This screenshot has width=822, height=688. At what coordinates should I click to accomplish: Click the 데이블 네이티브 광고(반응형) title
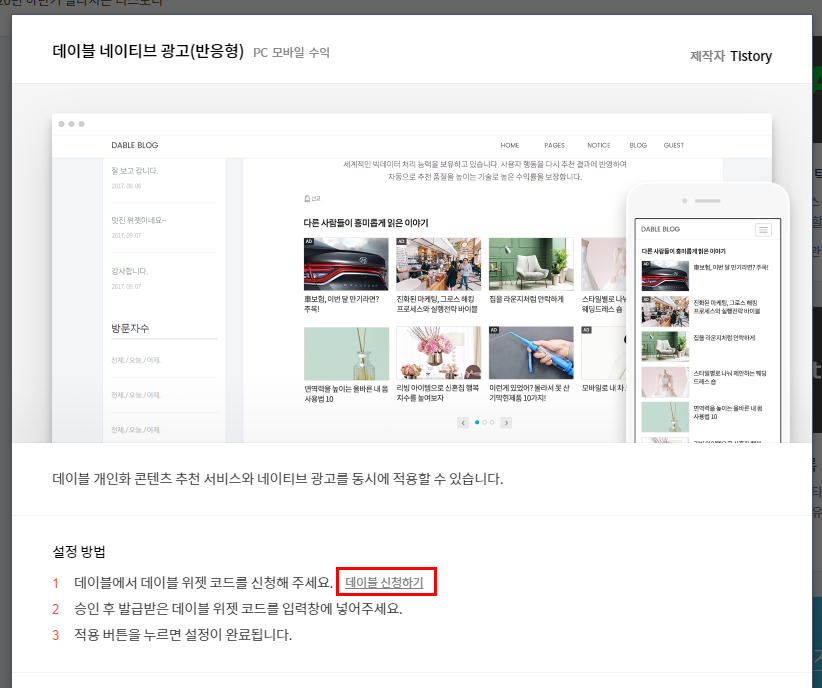click(148, 51)
